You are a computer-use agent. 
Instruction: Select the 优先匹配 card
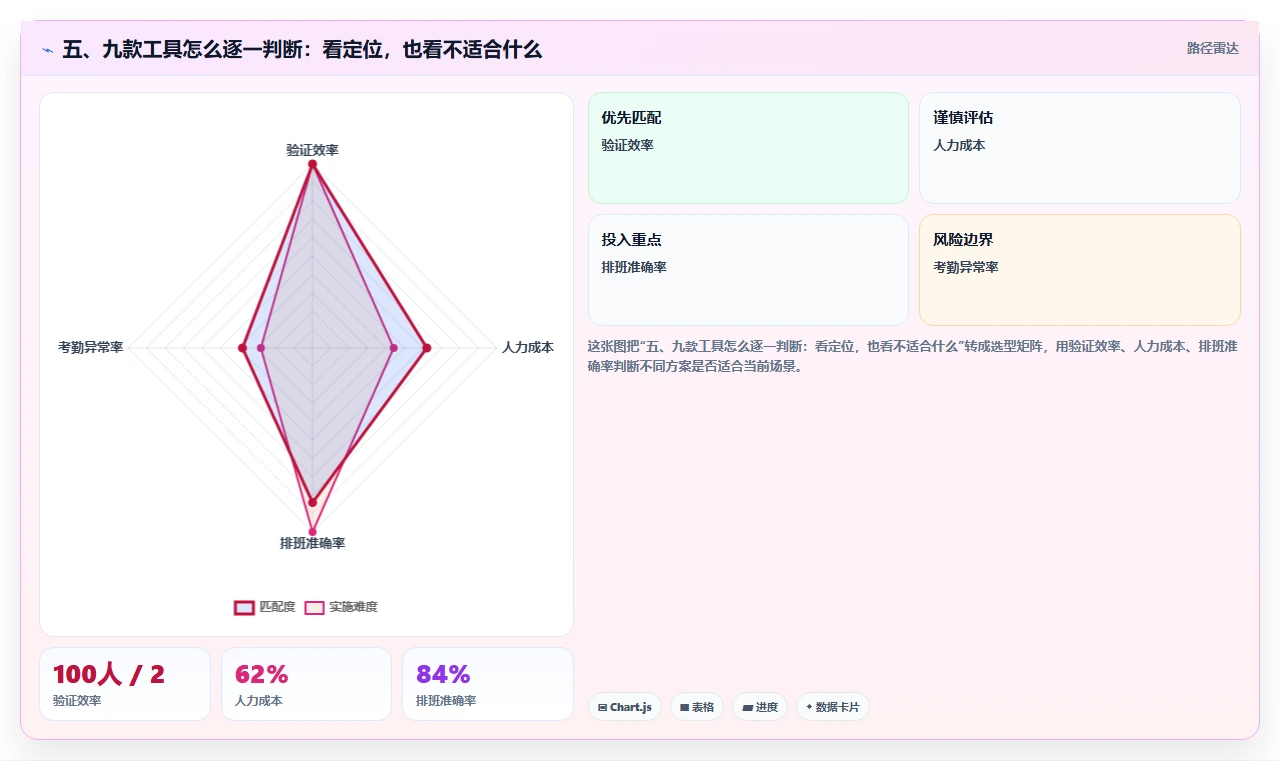point(748,148)
